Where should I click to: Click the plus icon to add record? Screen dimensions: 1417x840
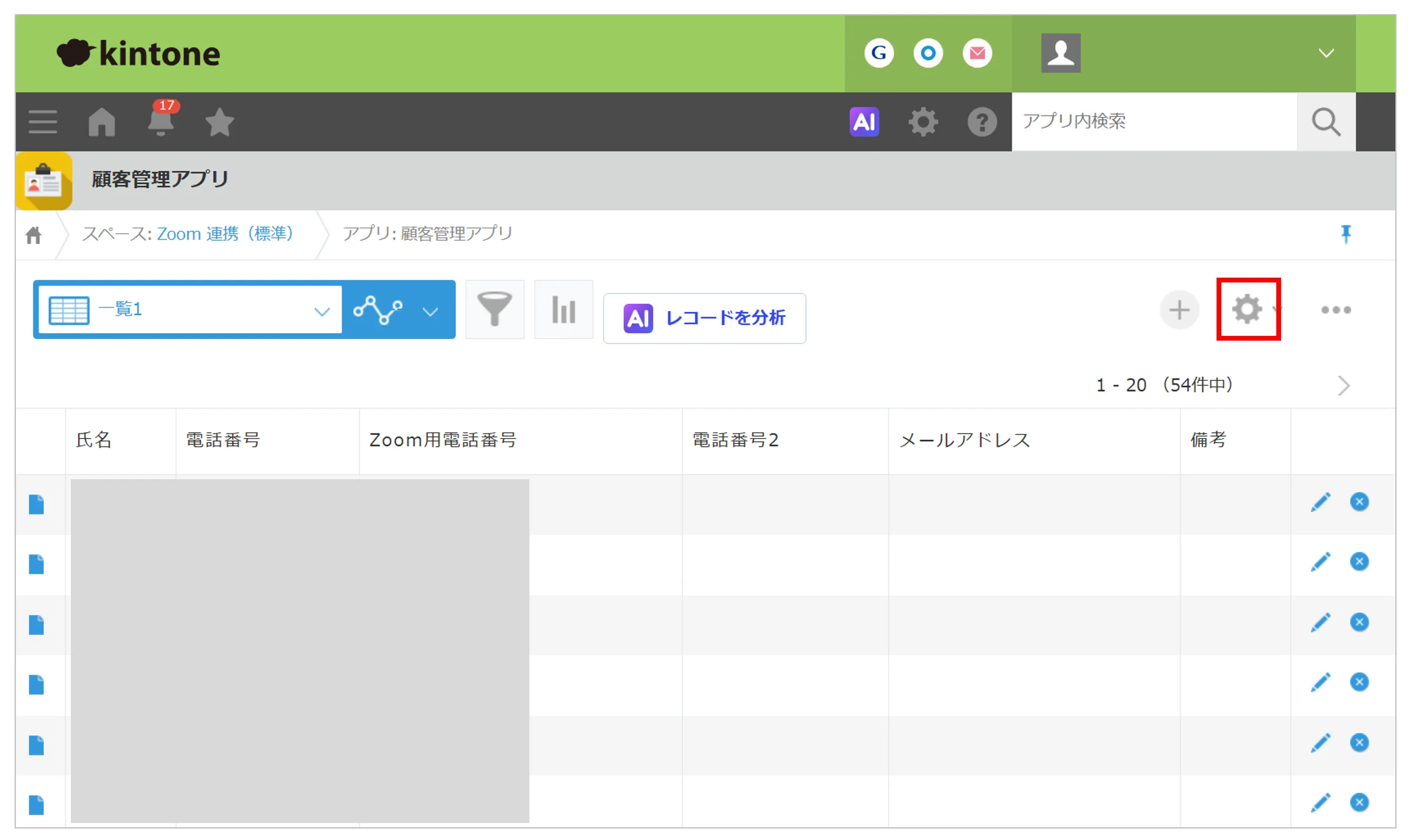[x=1180, y=309]
